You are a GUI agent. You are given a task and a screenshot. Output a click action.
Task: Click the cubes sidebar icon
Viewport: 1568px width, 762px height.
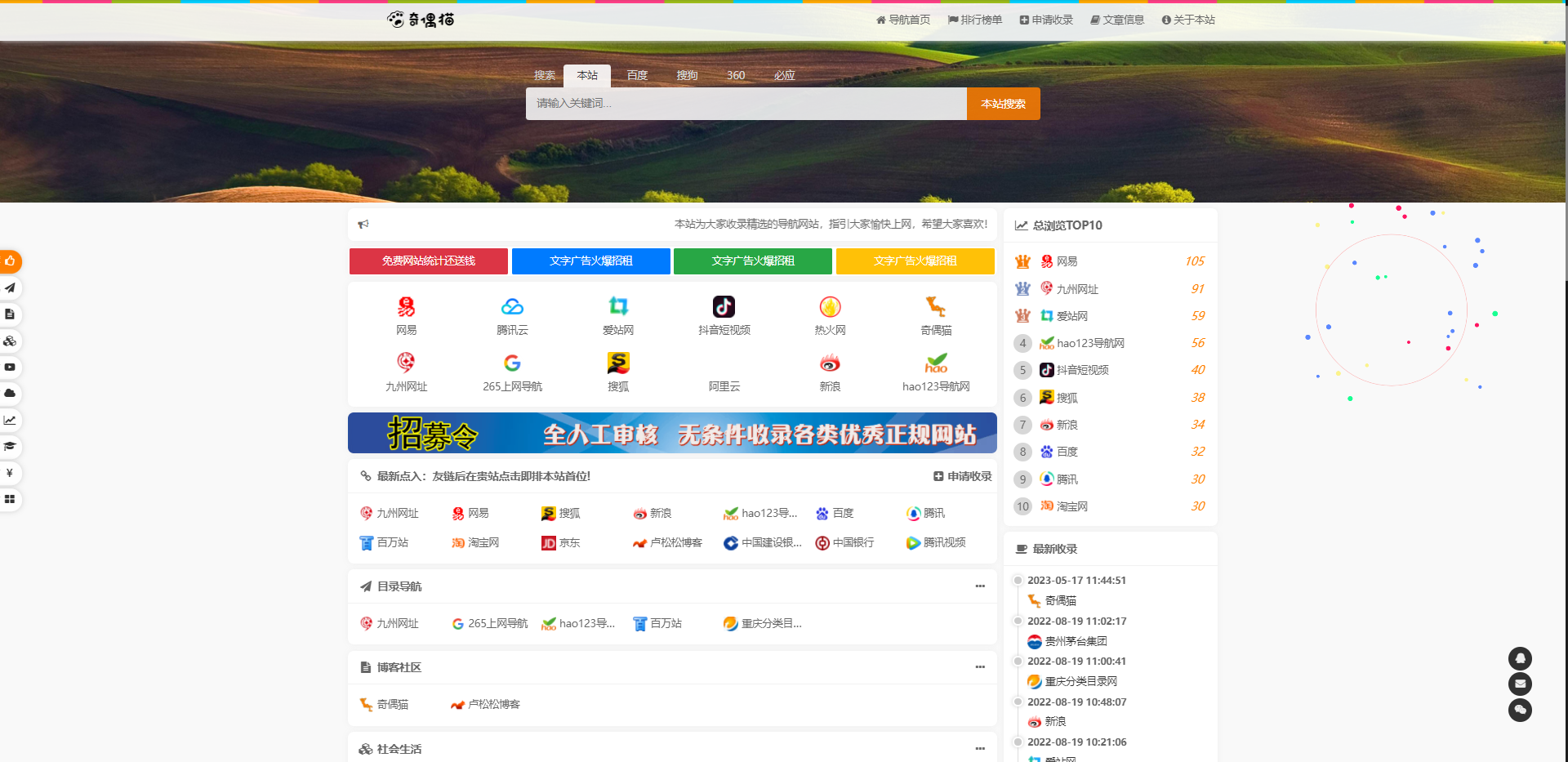click(x=10, y=341)
